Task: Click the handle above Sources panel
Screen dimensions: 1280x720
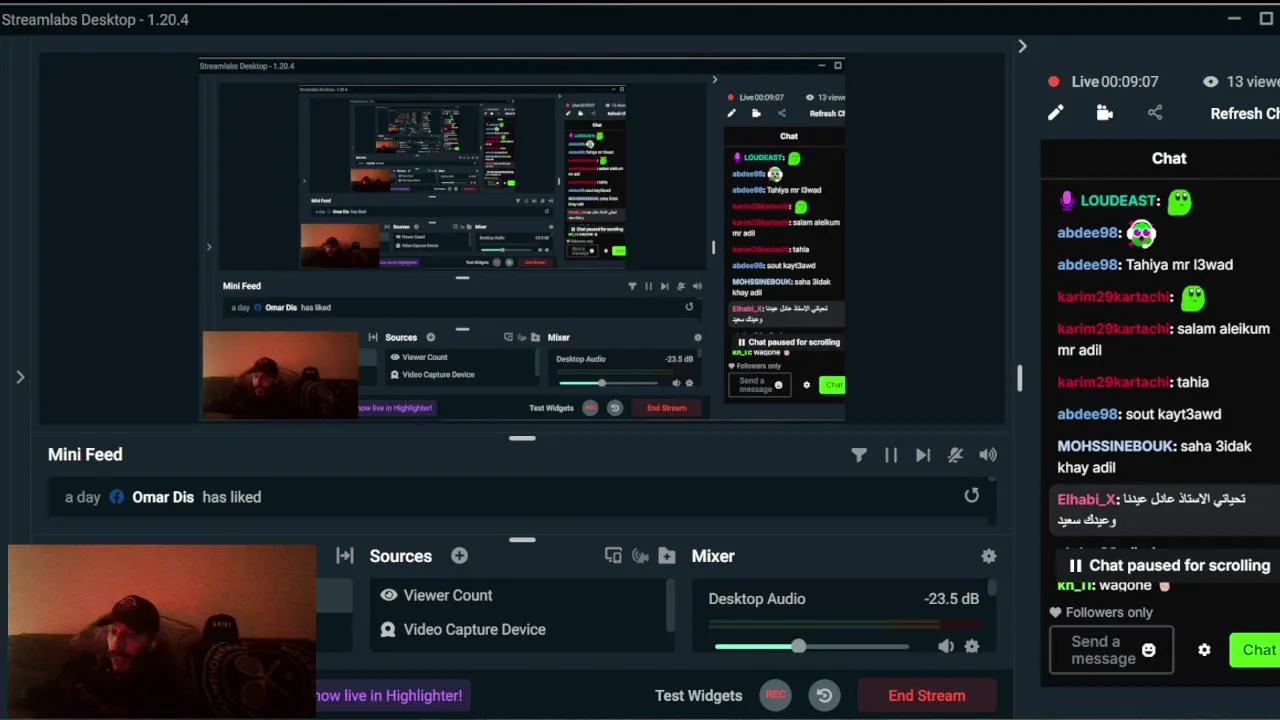Action: 522,540
